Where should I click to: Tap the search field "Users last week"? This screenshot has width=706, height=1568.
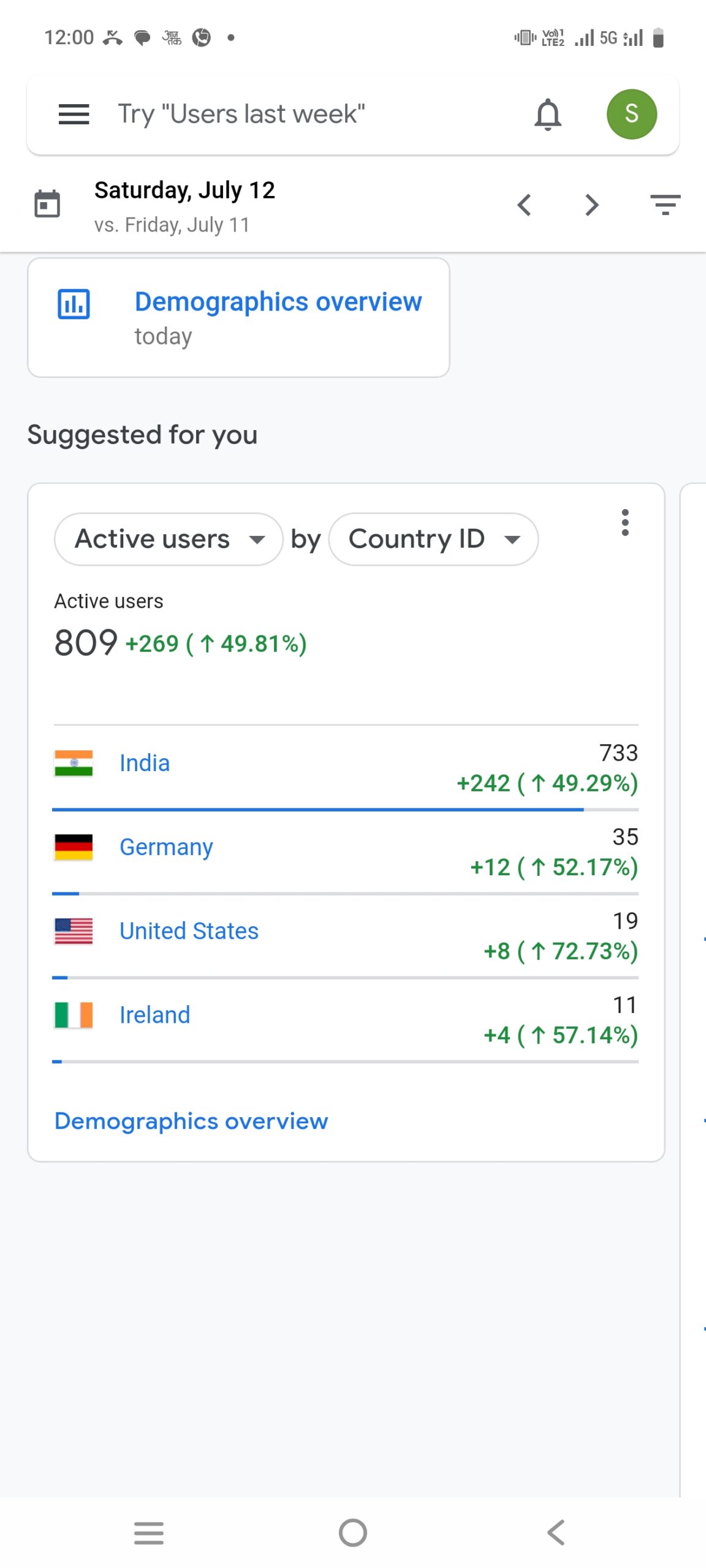point(306,114)
